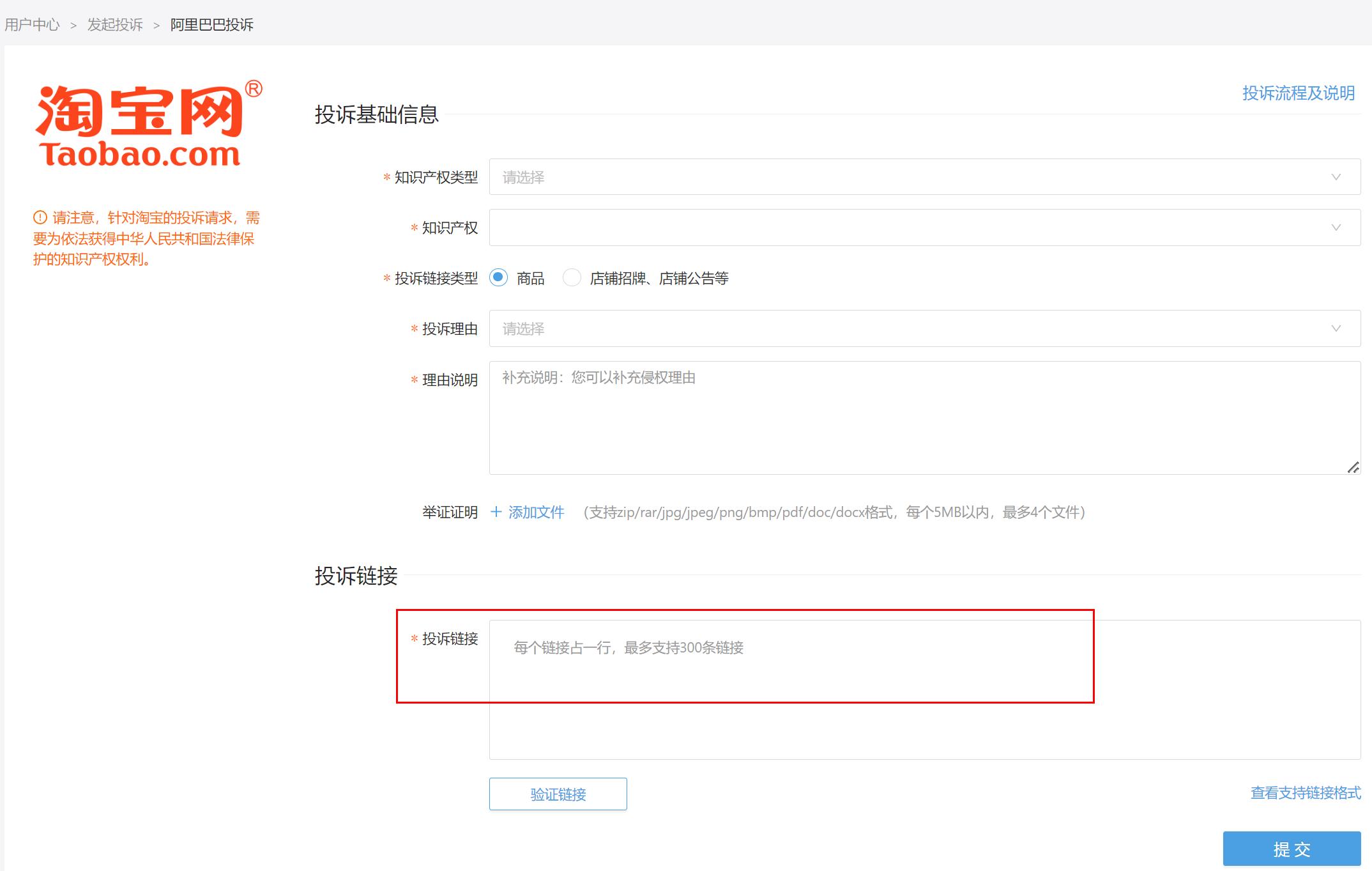Submit the form via the 提交 button
Screen dimensions: 1372x871
coord(1292,849)
